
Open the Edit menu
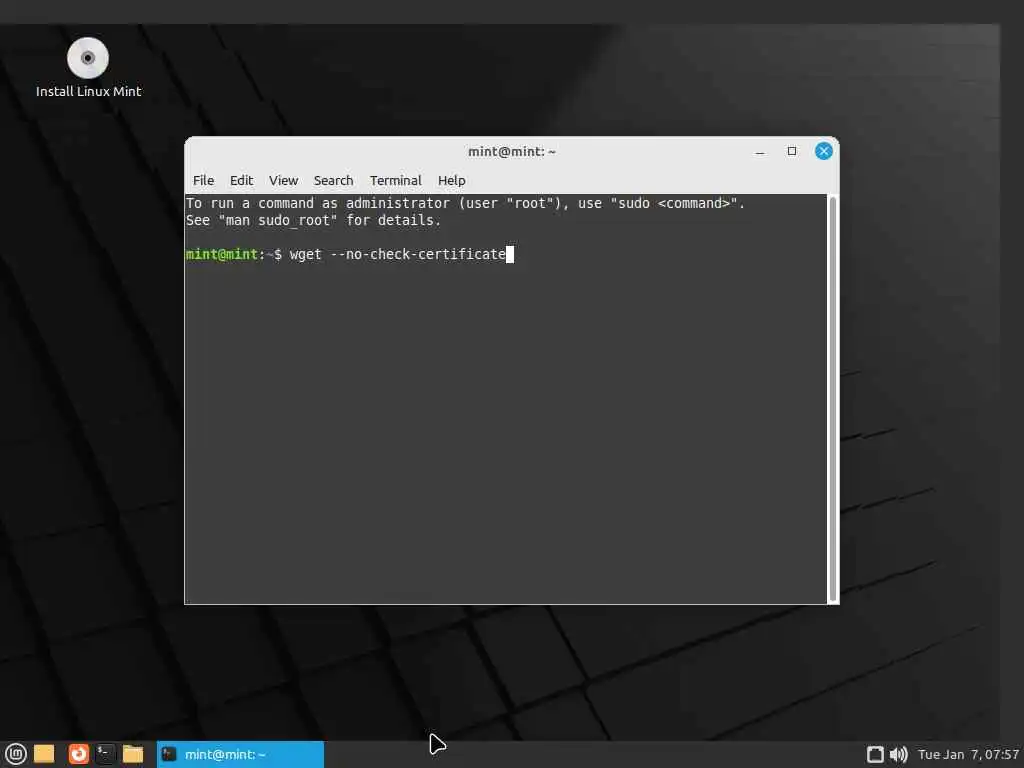point(241,180)
